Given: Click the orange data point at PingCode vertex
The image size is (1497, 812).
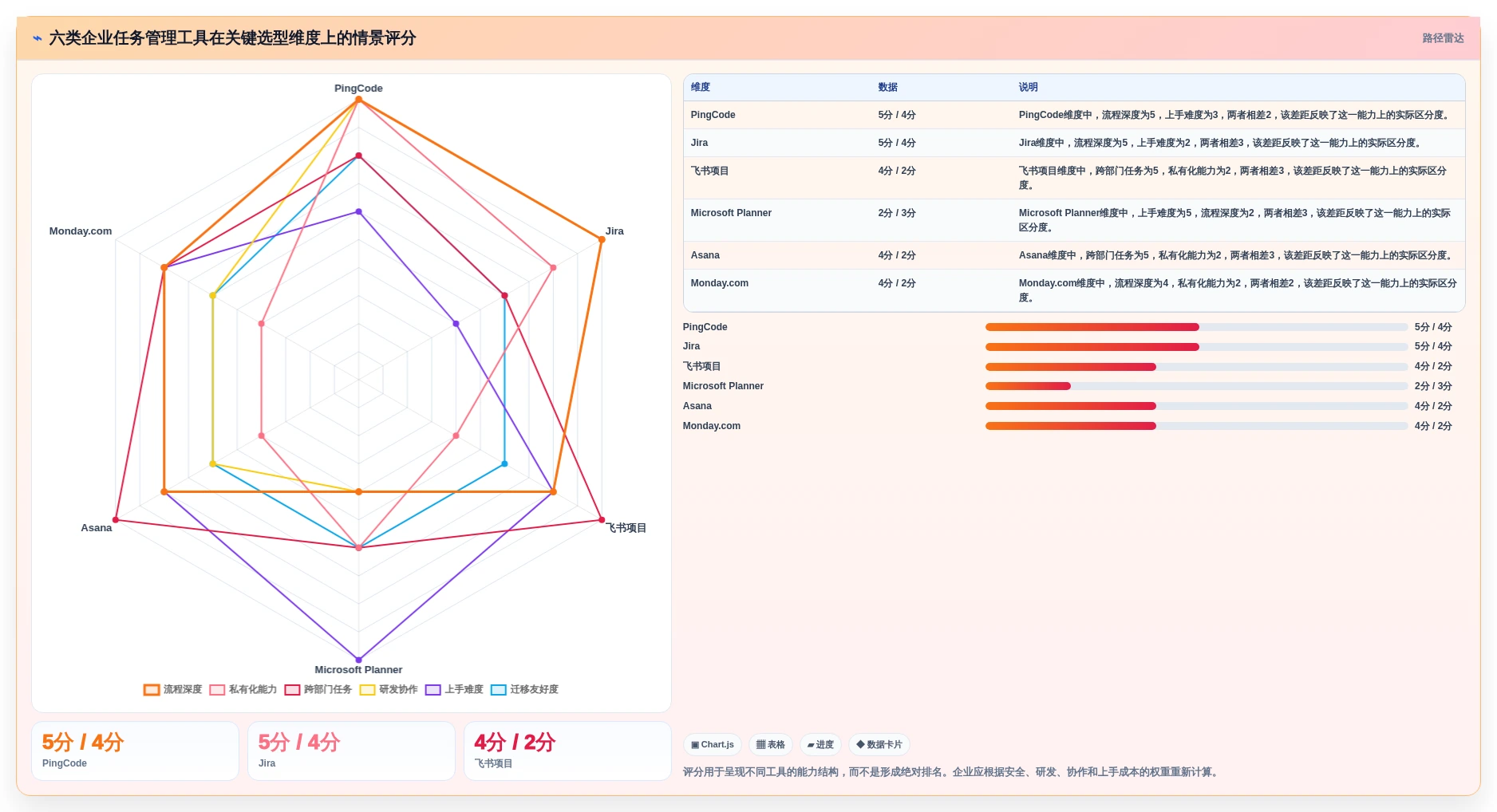Looking at the screenshot, I should 358,100.
